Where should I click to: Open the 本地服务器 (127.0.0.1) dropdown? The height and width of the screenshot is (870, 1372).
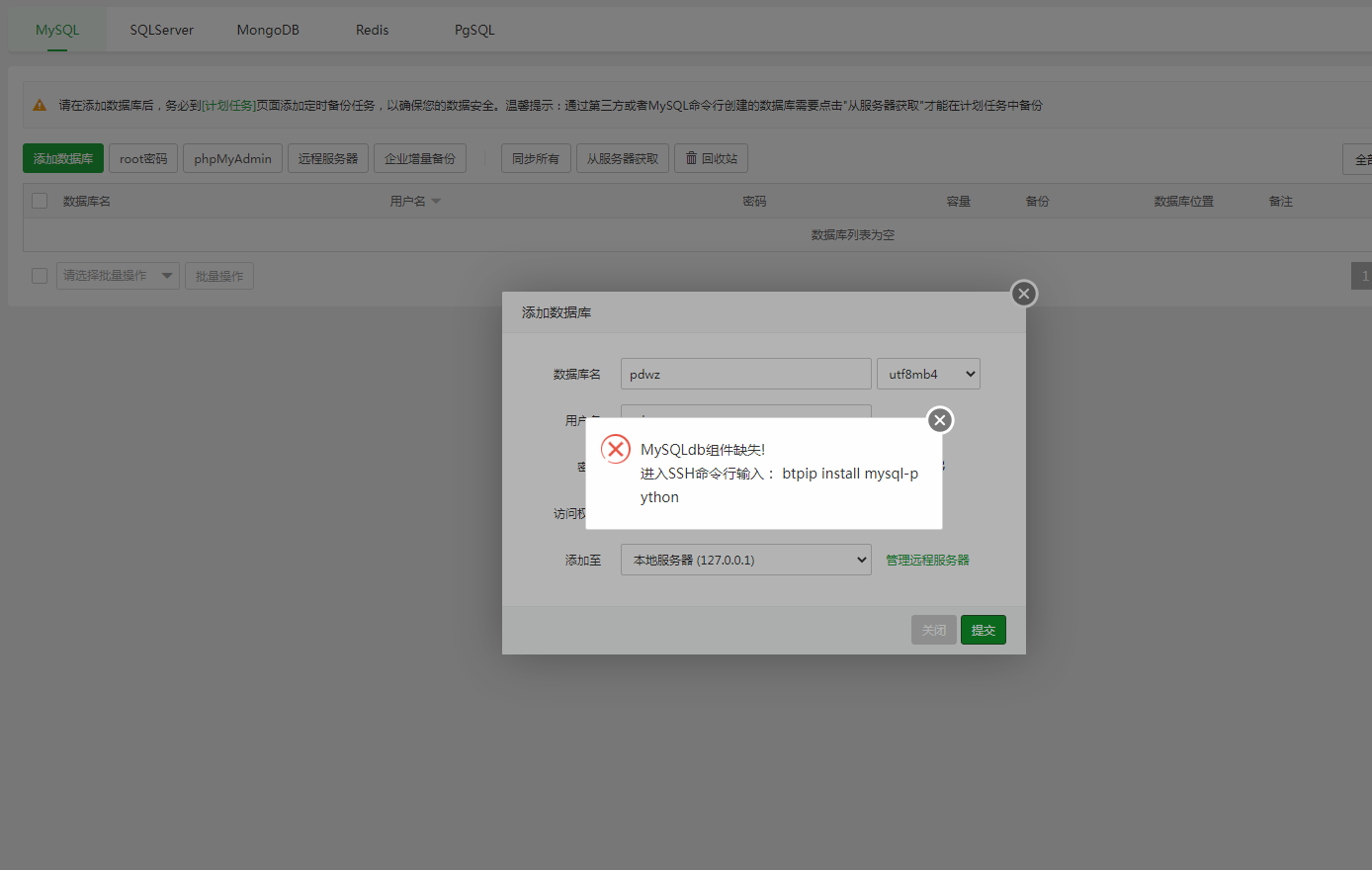[746, 560]
